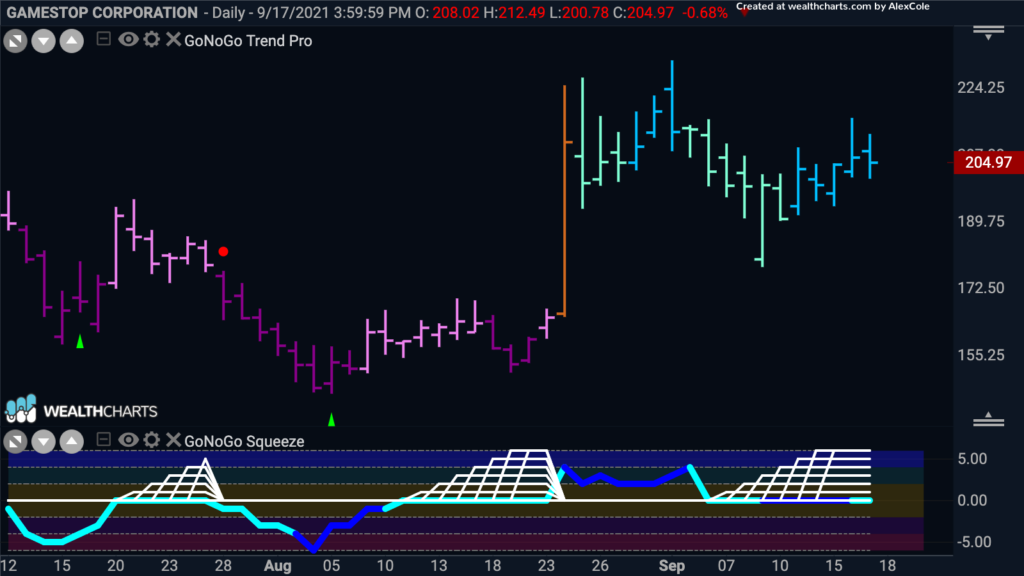
Task: Click price scale top adjust handle
Action: click(988, 33)
